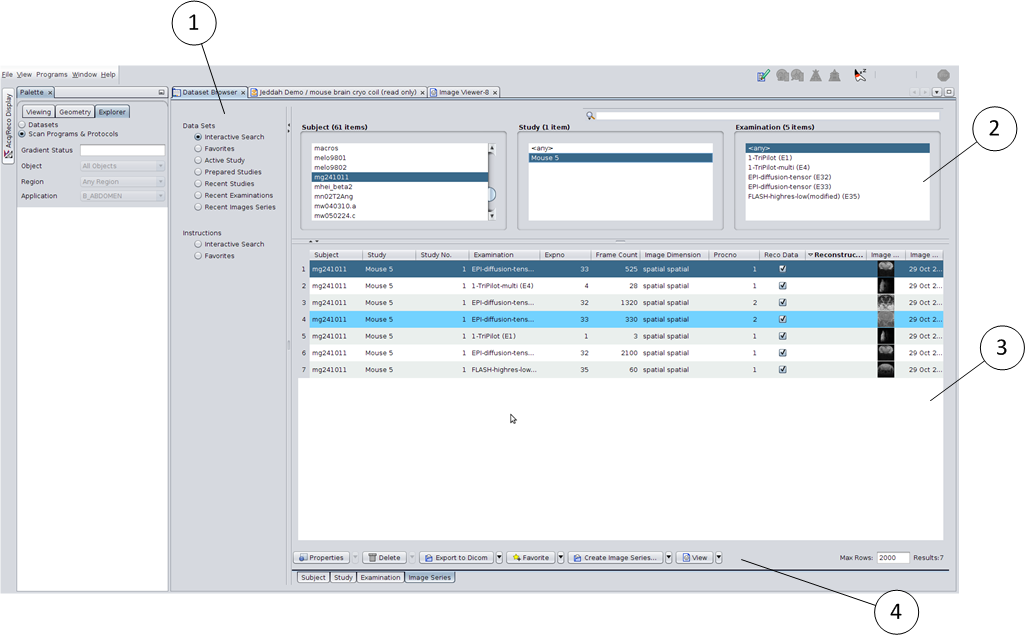Image resolution: width=1025 pixels, height=635 pixels.
Task: Collapse left Data Sets pane via splitter arrow
Action: coord(288,124)
